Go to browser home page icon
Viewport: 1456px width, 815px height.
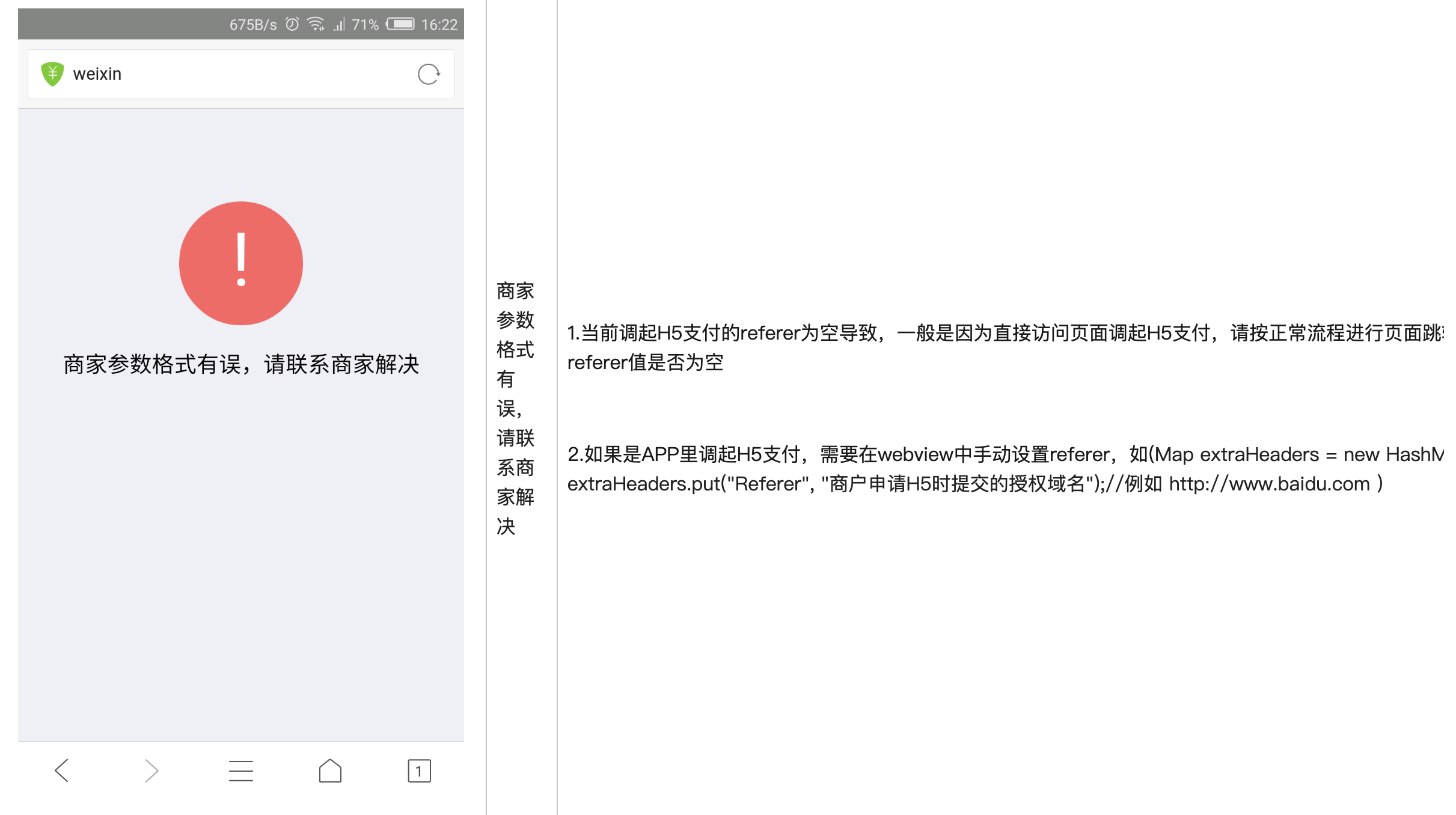pyautogui.click(x=330, y=771)
